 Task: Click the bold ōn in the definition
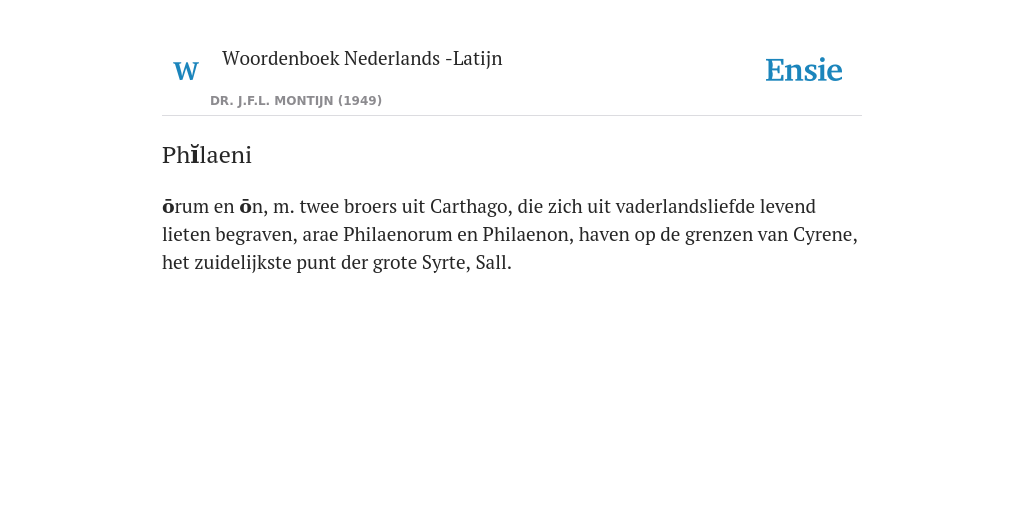click(253, 206)
